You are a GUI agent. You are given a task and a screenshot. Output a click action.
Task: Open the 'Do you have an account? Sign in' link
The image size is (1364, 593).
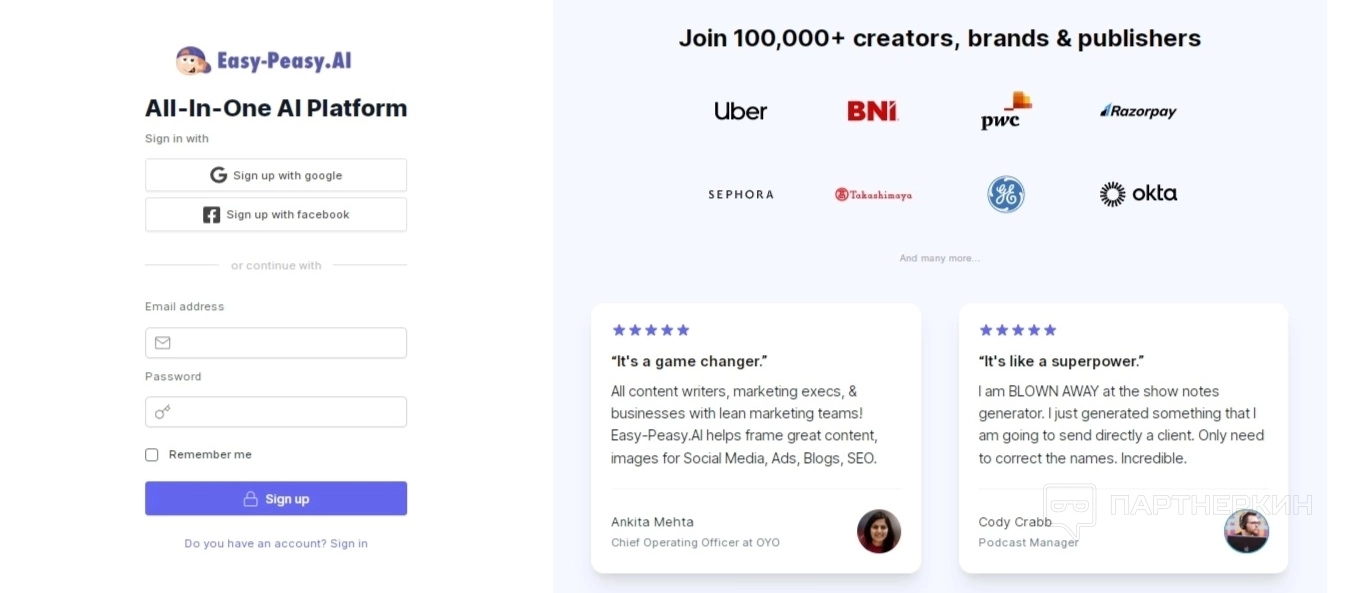pos(276,544)
